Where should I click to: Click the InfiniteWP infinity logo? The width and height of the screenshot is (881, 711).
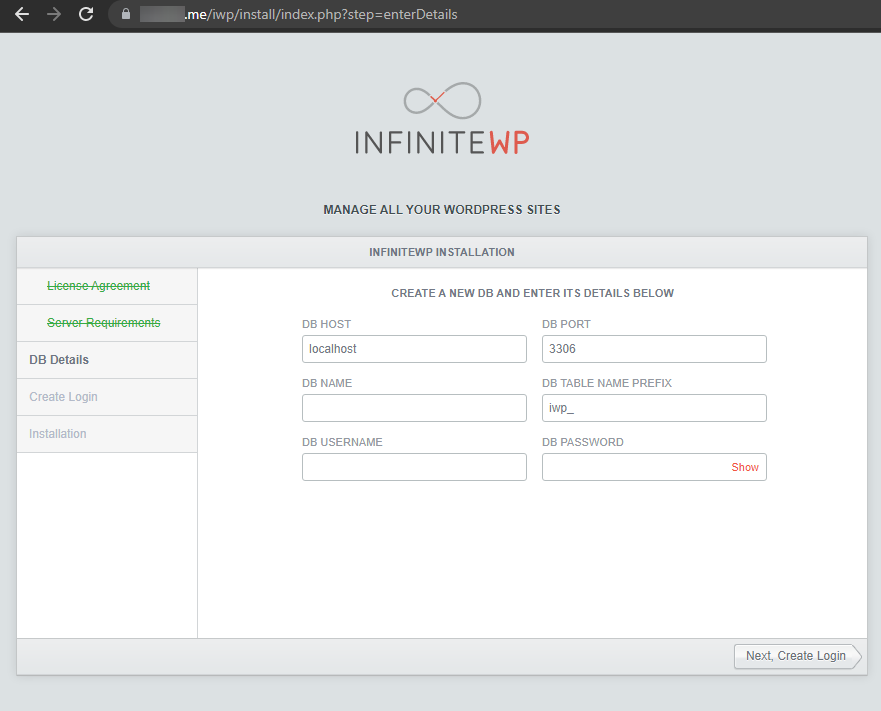(442, 101)
